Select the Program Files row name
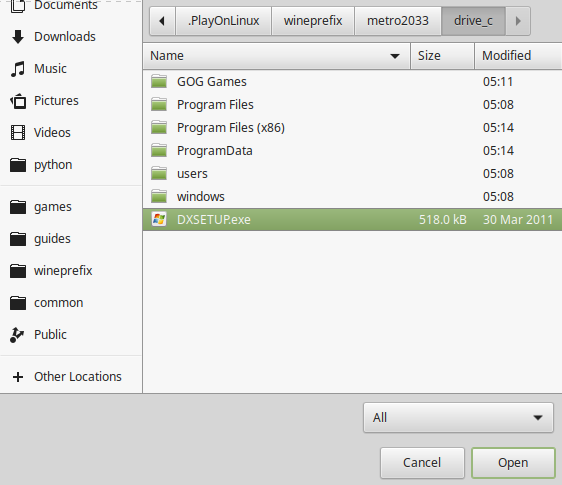Screen dimensions: 562x485 tap(215, 105)
